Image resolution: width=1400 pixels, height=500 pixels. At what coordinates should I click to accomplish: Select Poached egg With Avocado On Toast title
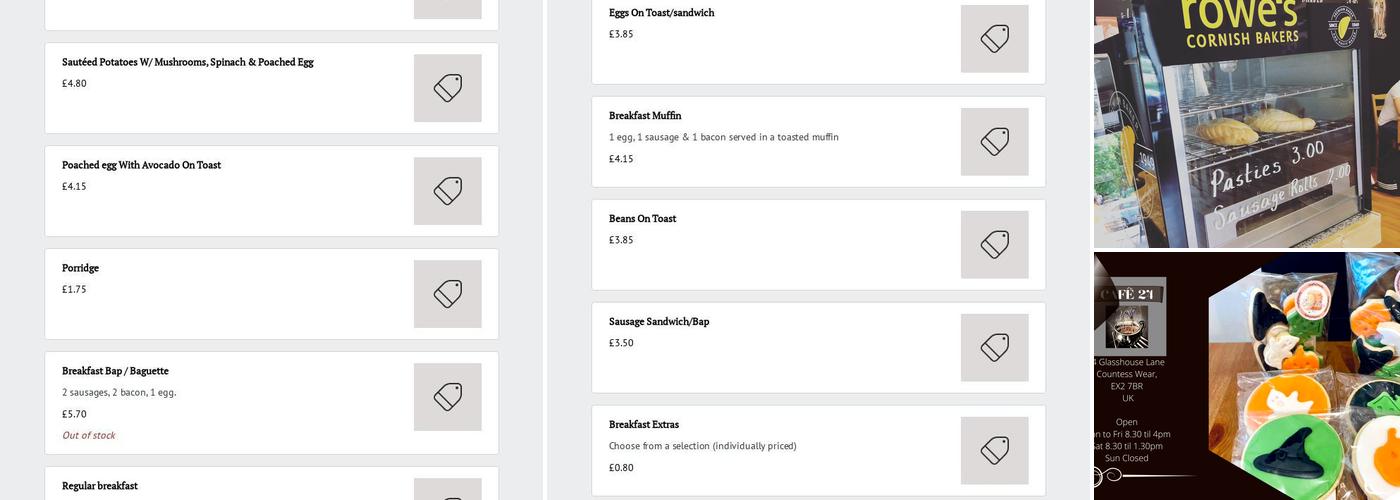click(x=141, y=165)
